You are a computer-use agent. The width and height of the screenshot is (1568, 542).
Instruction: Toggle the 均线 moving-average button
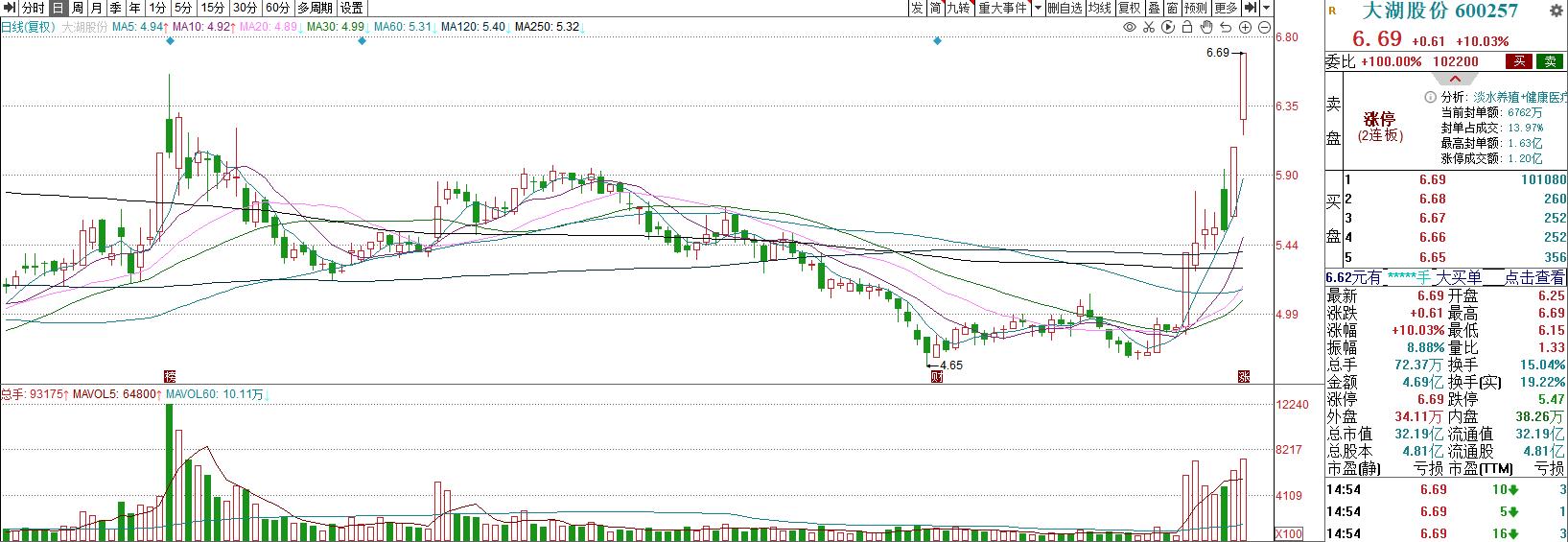[x=1099, y=8]
